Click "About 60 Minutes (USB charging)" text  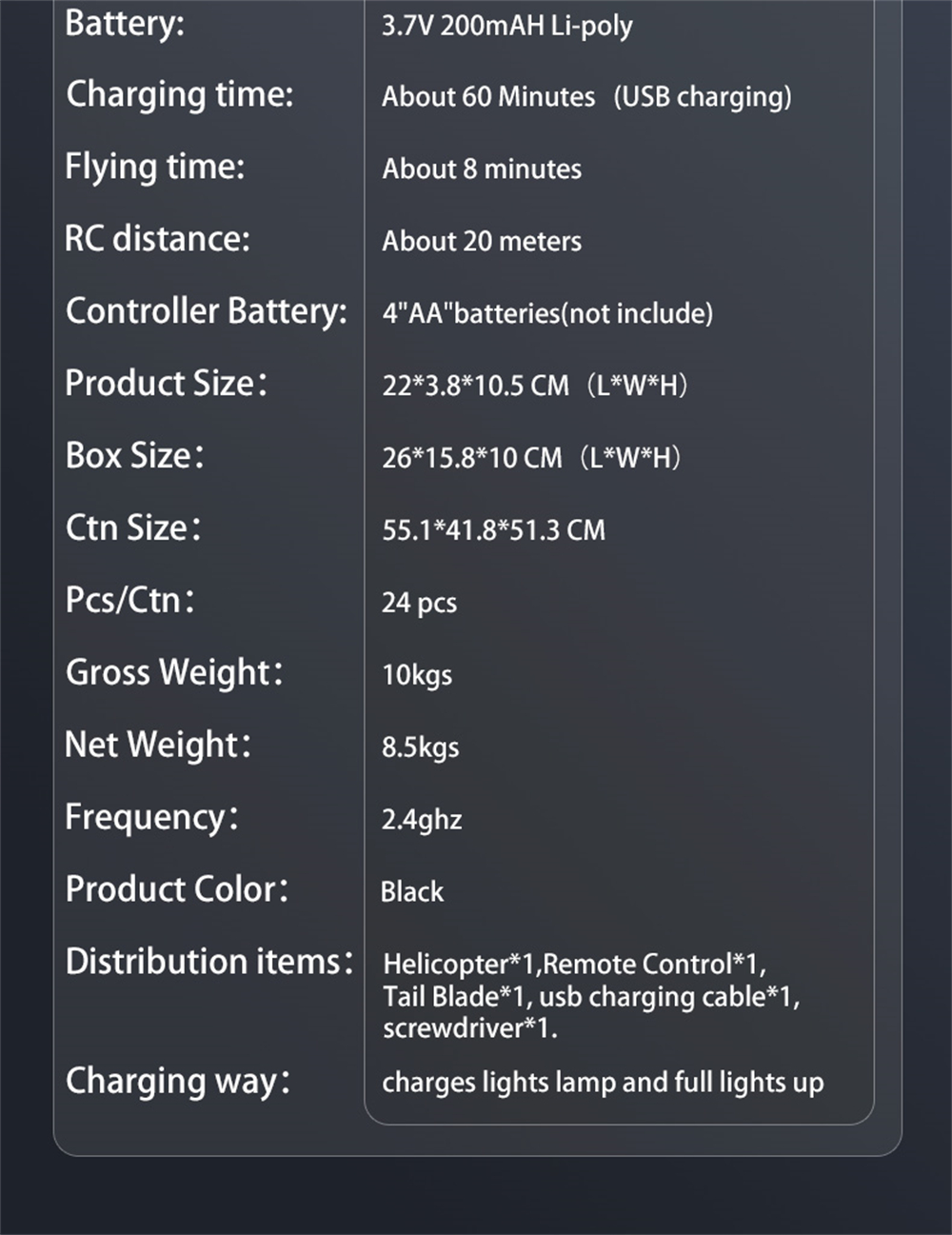pos(586,96)
